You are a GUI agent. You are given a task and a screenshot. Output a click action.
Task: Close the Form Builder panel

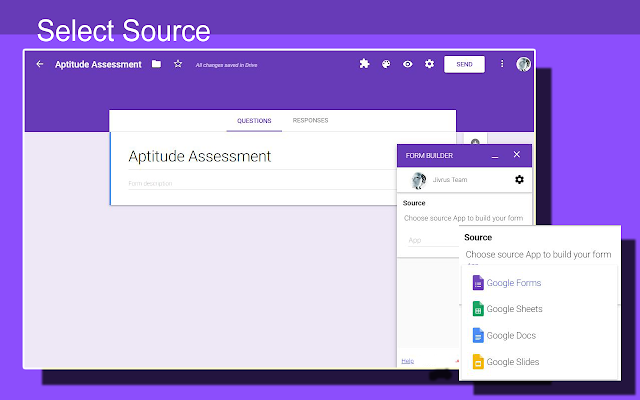[x=517, y=155]
